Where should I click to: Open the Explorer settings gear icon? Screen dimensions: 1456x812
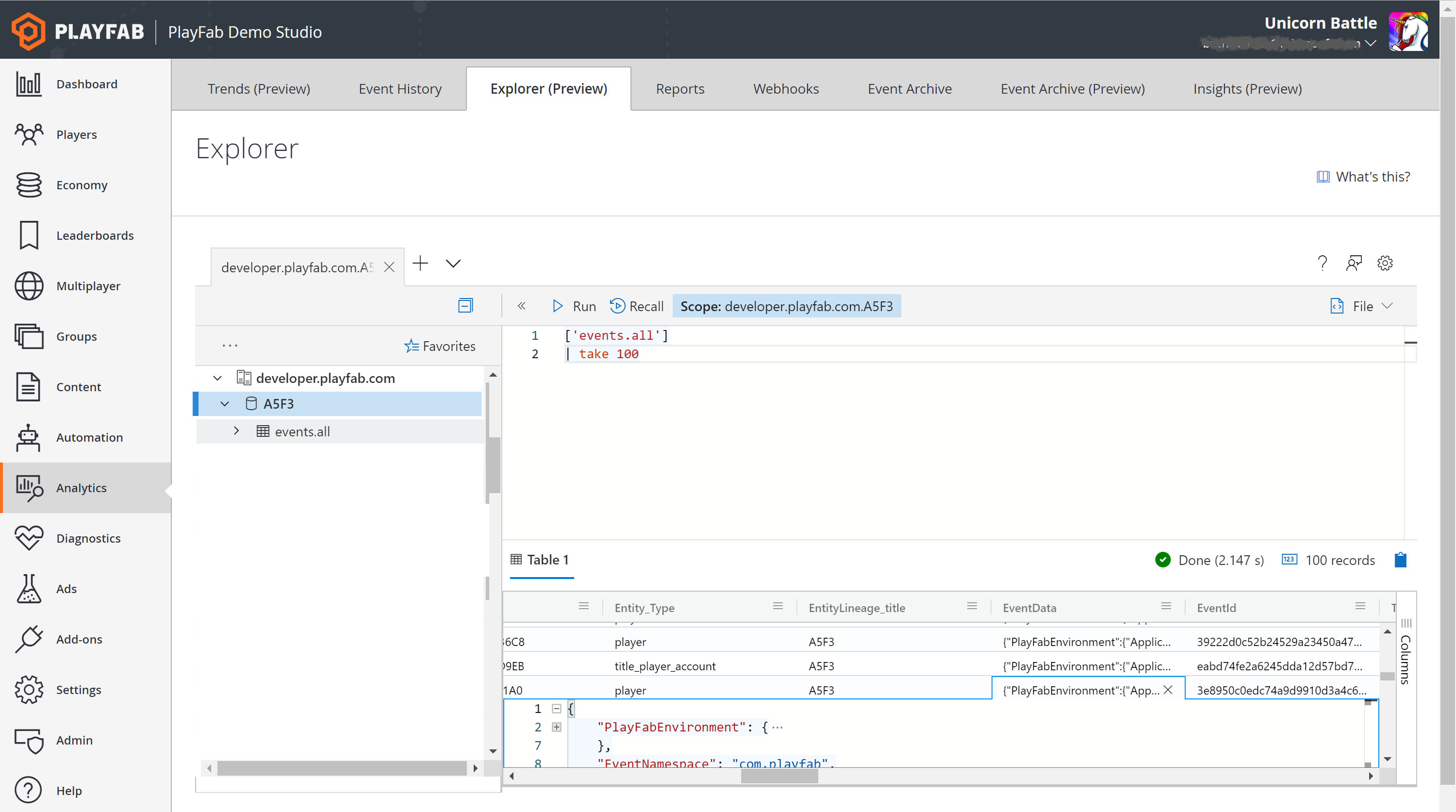coord(1384,263)
